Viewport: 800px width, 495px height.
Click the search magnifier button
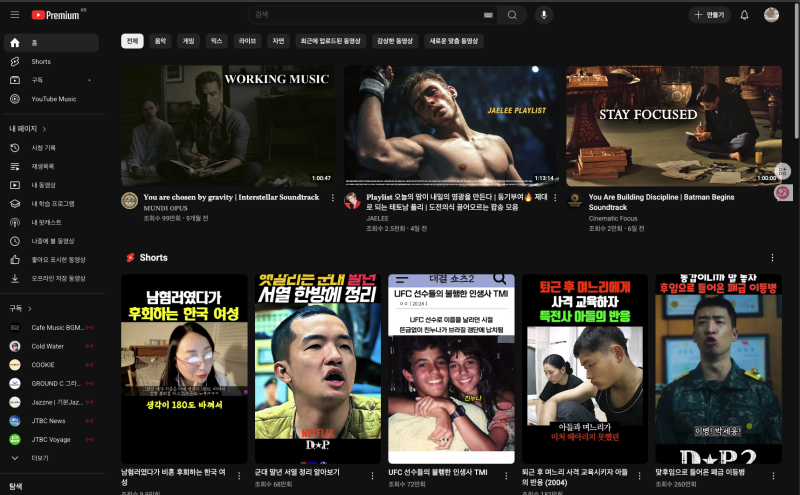[x=512, y=15]
